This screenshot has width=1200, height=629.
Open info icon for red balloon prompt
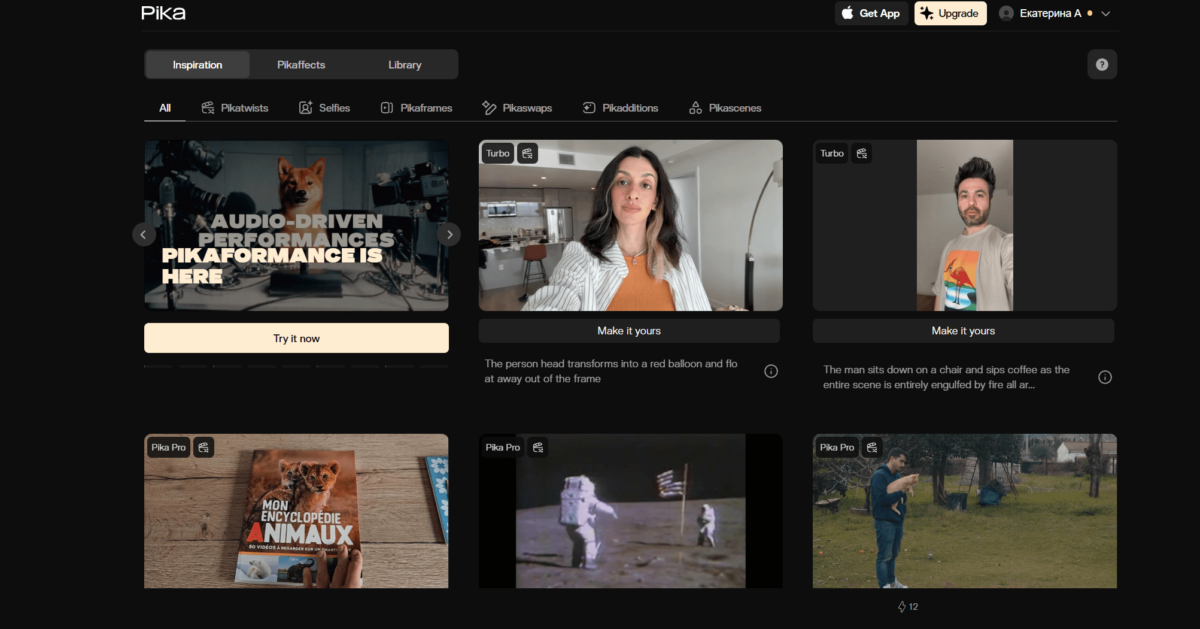tap(771, 371)
